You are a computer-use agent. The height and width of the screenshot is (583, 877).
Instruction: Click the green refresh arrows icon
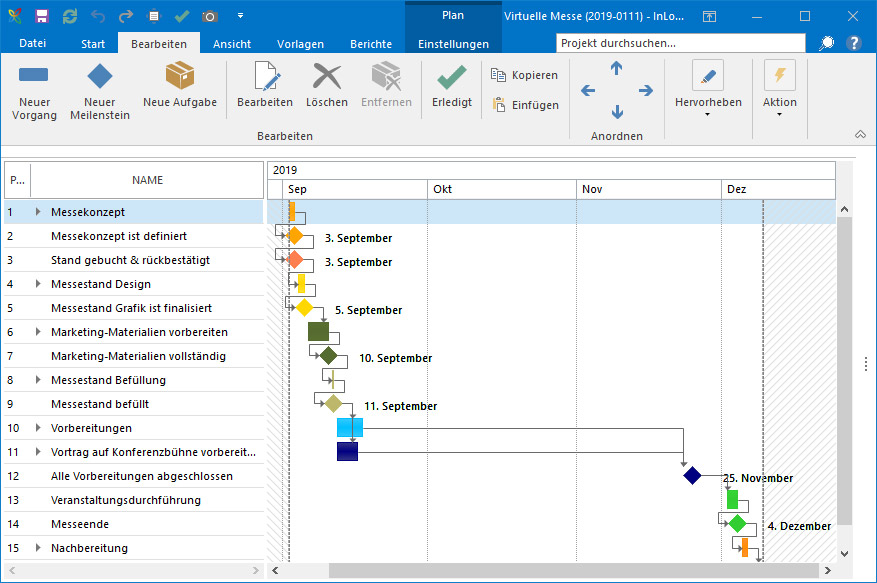pyautogui.click(x=70, y=16)
